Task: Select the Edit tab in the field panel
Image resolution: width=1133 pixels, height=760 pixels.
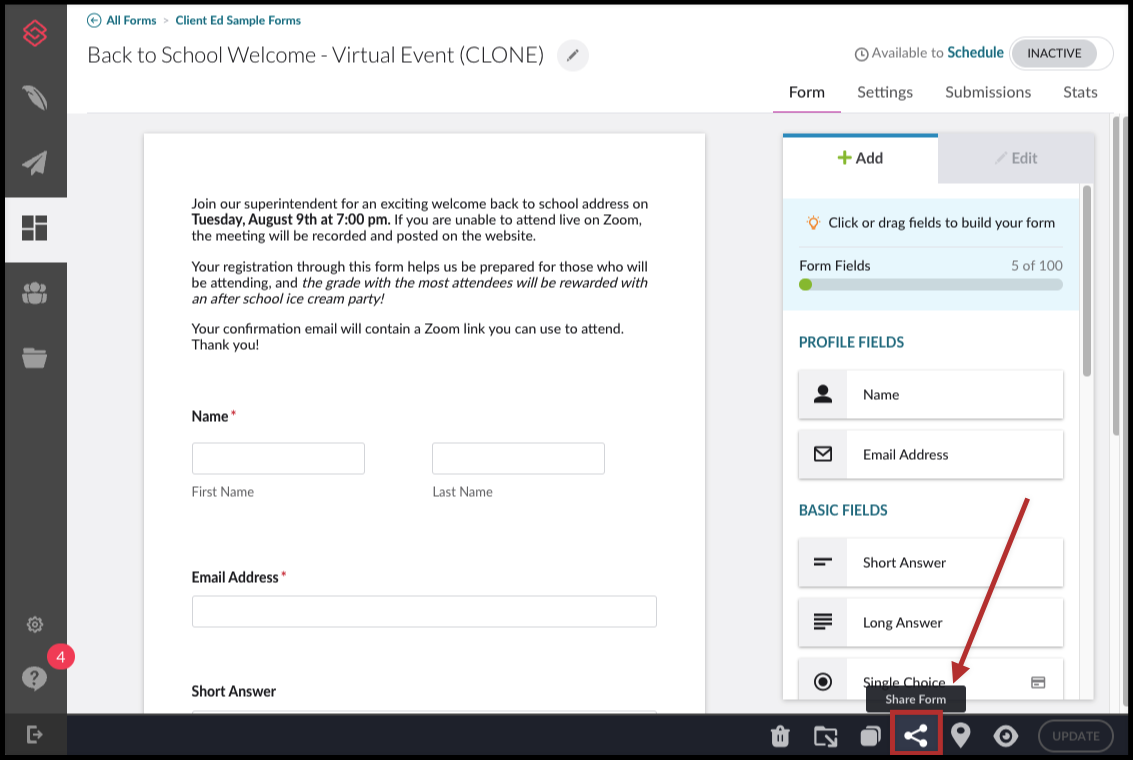Action: pyautogui.click(x=1016, y=158)
